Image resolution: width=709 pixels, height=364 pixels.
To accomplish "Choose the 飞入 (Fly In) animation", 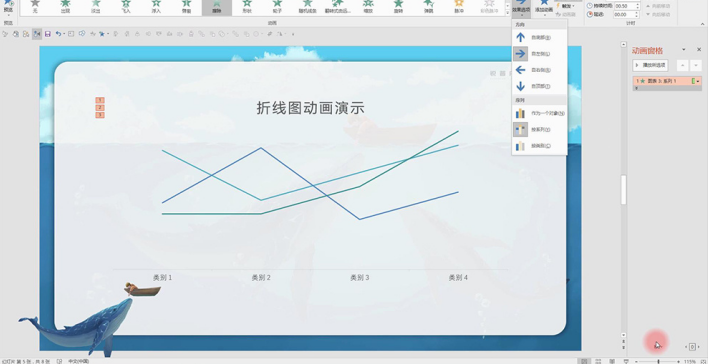I will [126, 7].
